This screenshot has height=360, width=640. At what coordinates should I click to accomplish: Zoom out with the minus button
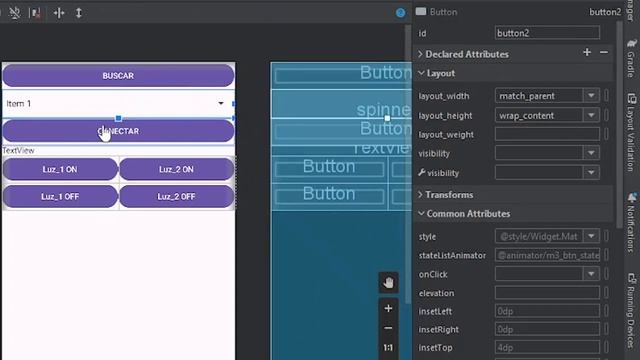388,328
